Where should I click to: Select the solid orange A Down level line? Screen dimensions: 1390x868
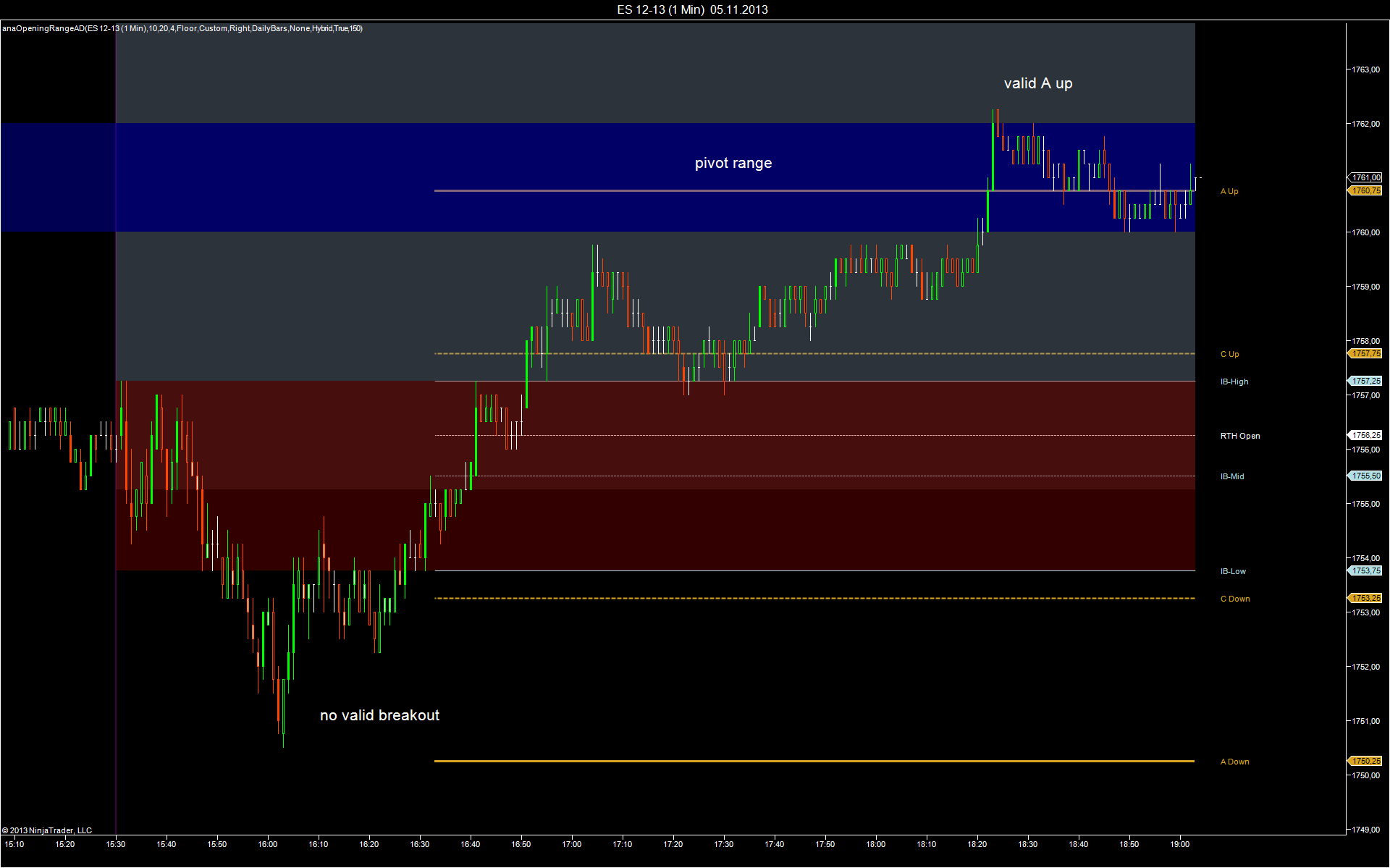click(x=814, y=761)
